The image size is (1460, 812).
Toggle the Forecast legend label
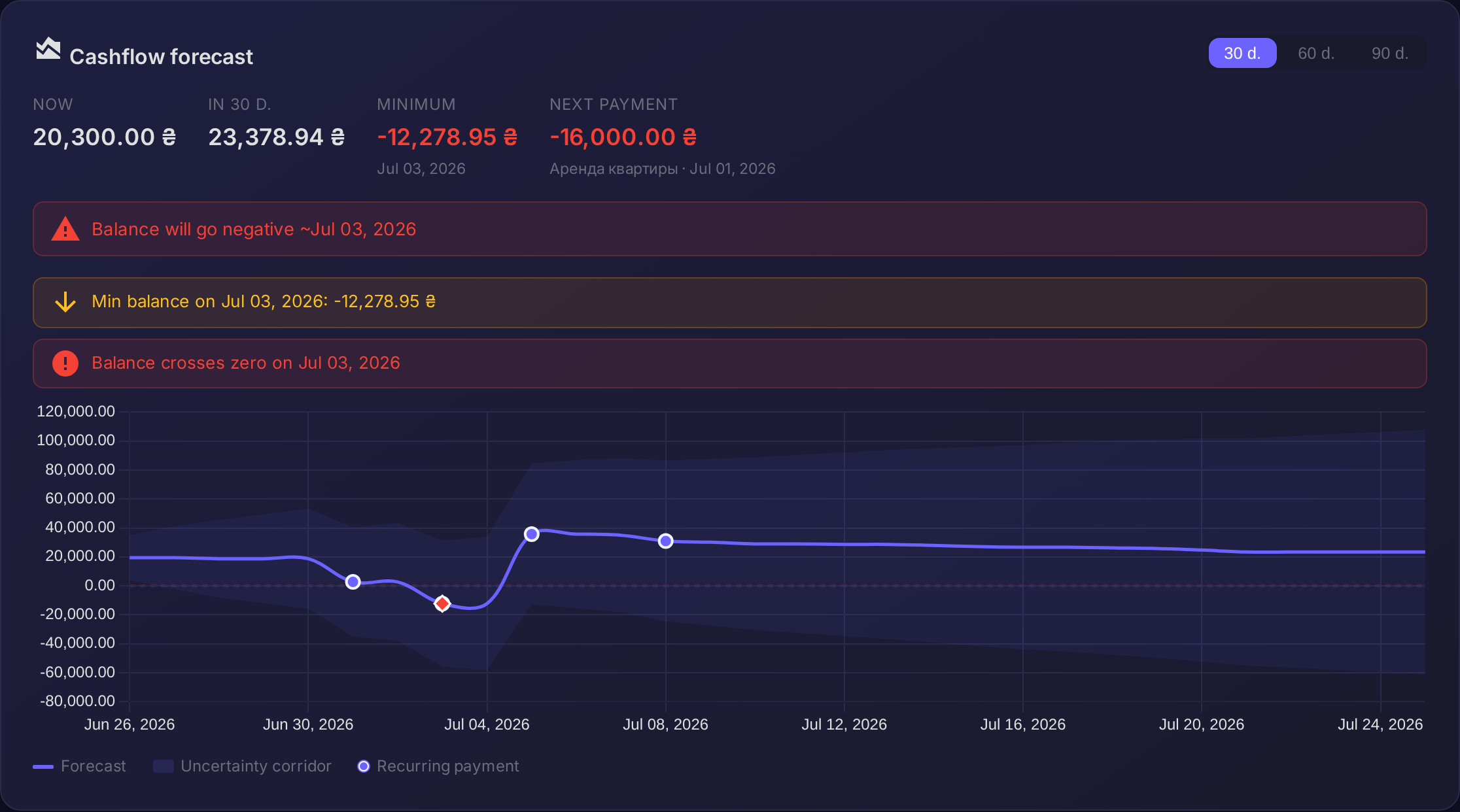94,766
